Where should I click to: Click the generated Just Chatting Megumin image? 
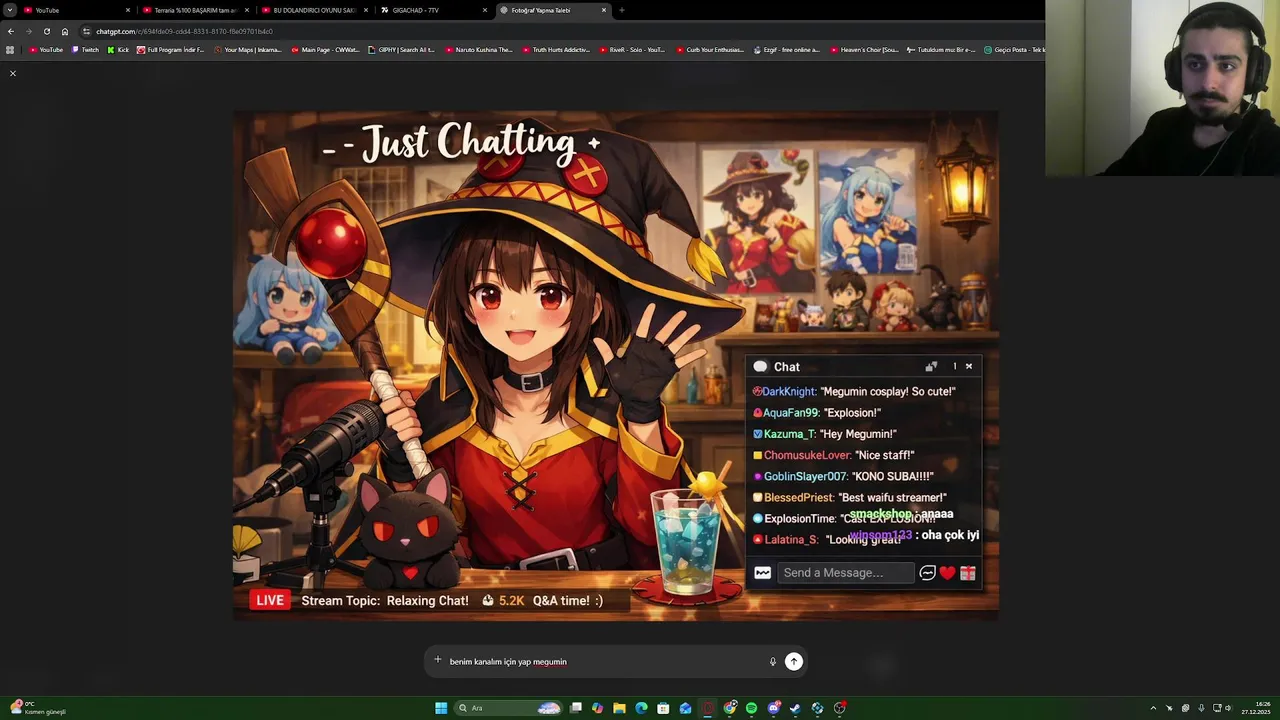(x=615, y=365)
